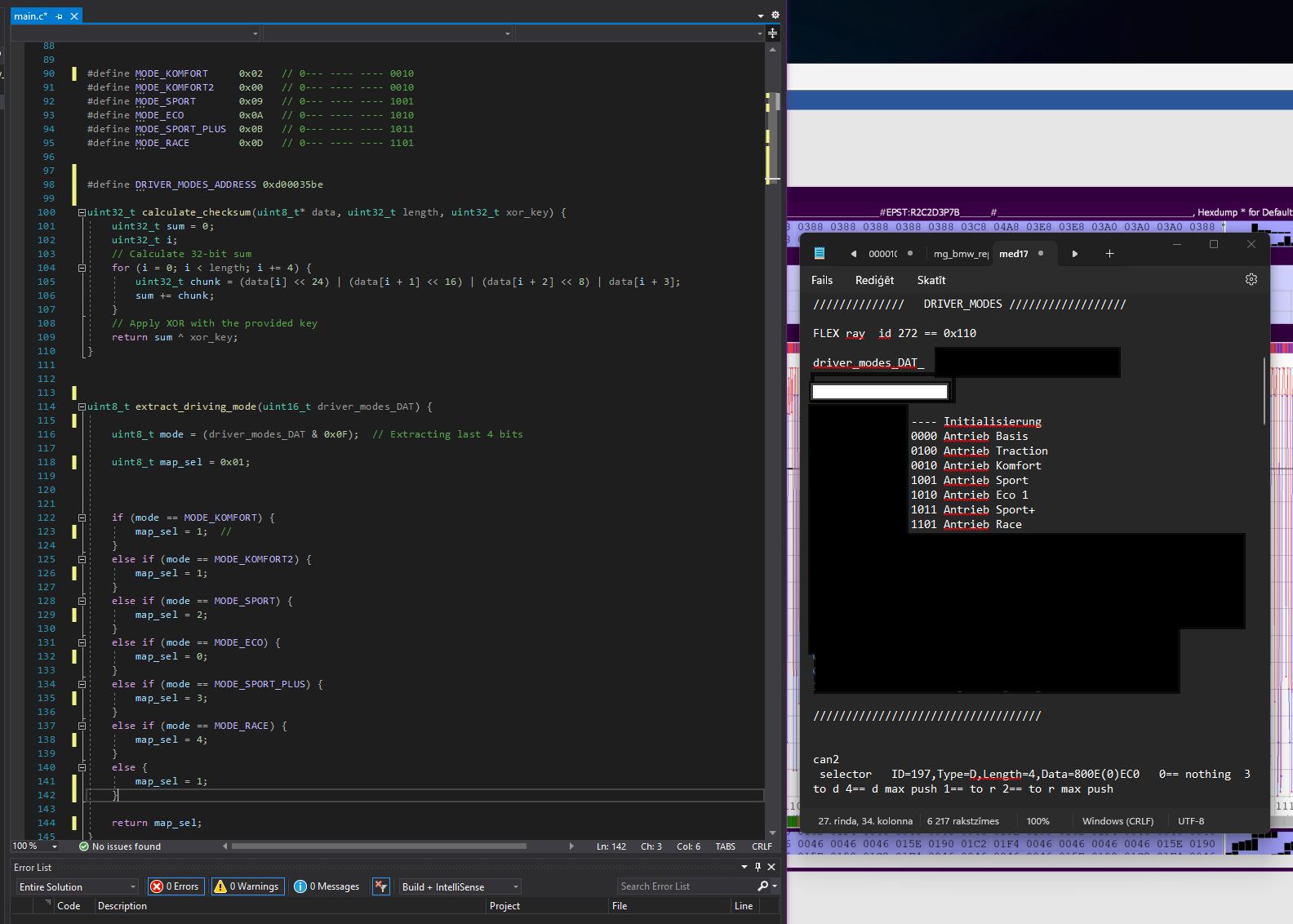
Task: Click the editor horizontal scrollbar
Action: click(x=379, y=846)
